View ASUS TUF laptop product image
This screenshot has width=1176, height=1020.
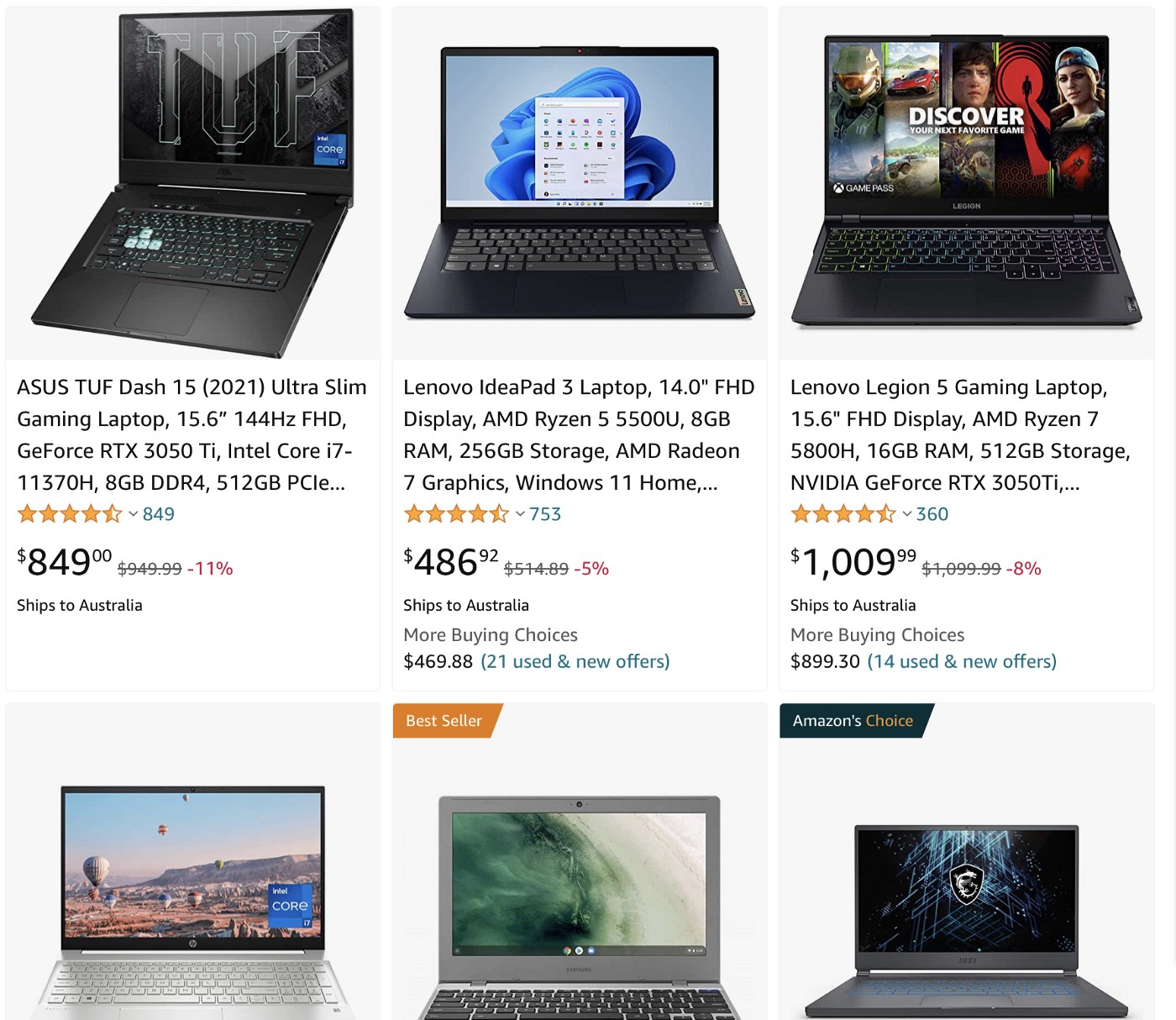point(192,183)
